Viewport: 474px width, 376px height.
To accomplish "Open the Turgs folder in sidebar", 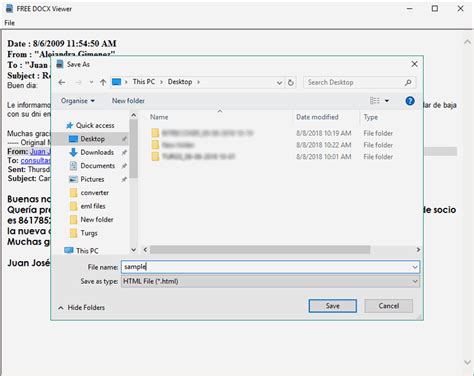I will [89, 233].
